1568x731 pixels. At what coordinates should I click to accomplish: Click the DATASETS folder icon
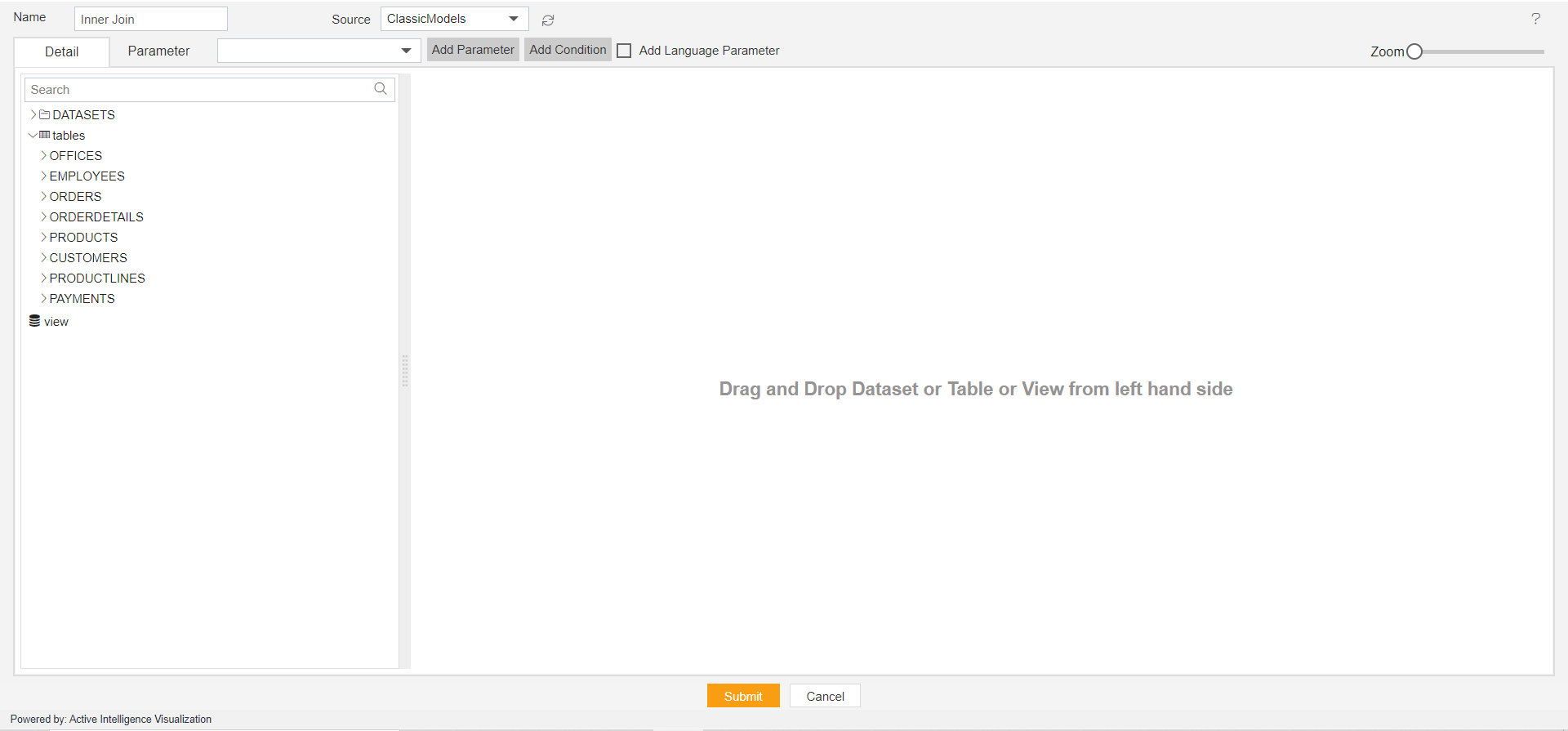45,114
